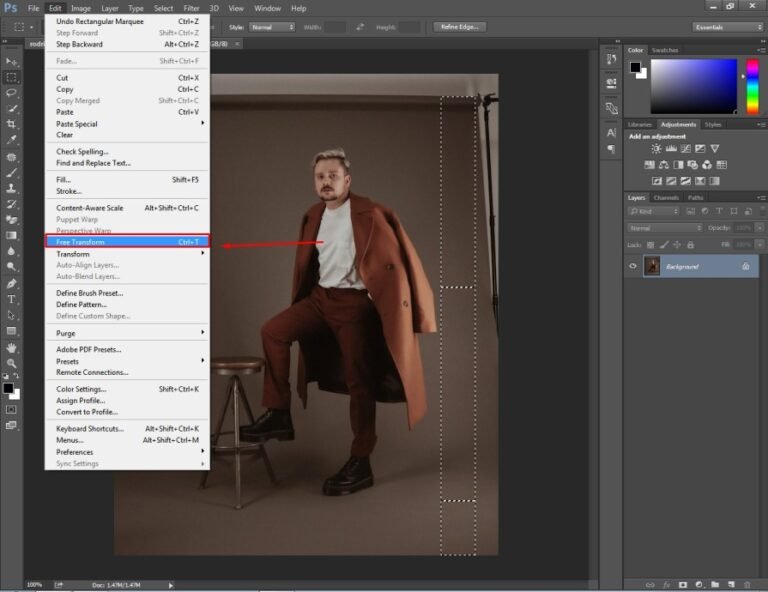Switch to the Swatches tab
The height and width of the screenshot is (592, 768).
(x=665, y=50)
